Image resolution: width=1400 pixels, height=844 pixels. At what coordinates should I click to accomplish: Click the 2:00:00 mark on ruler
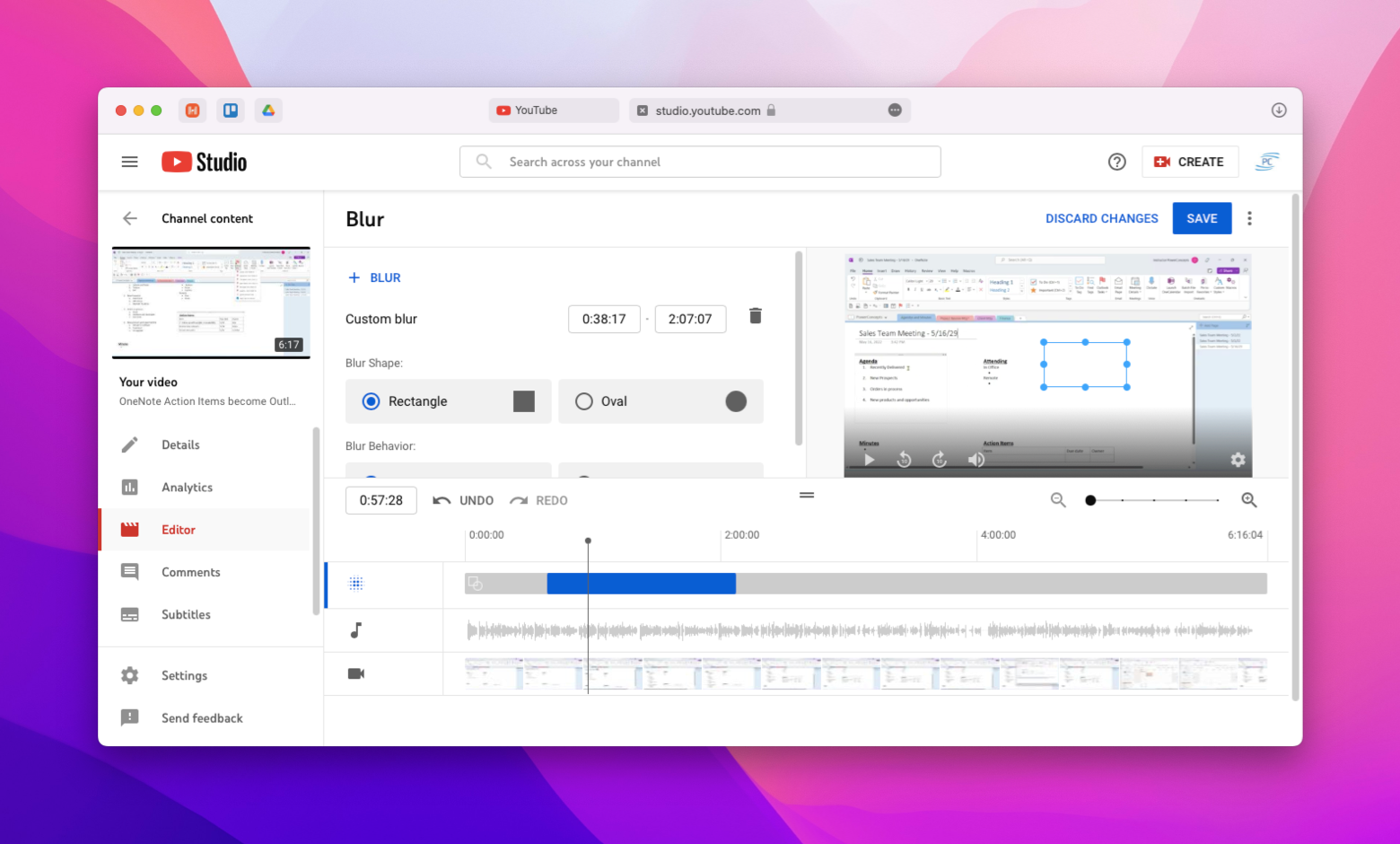742,534
